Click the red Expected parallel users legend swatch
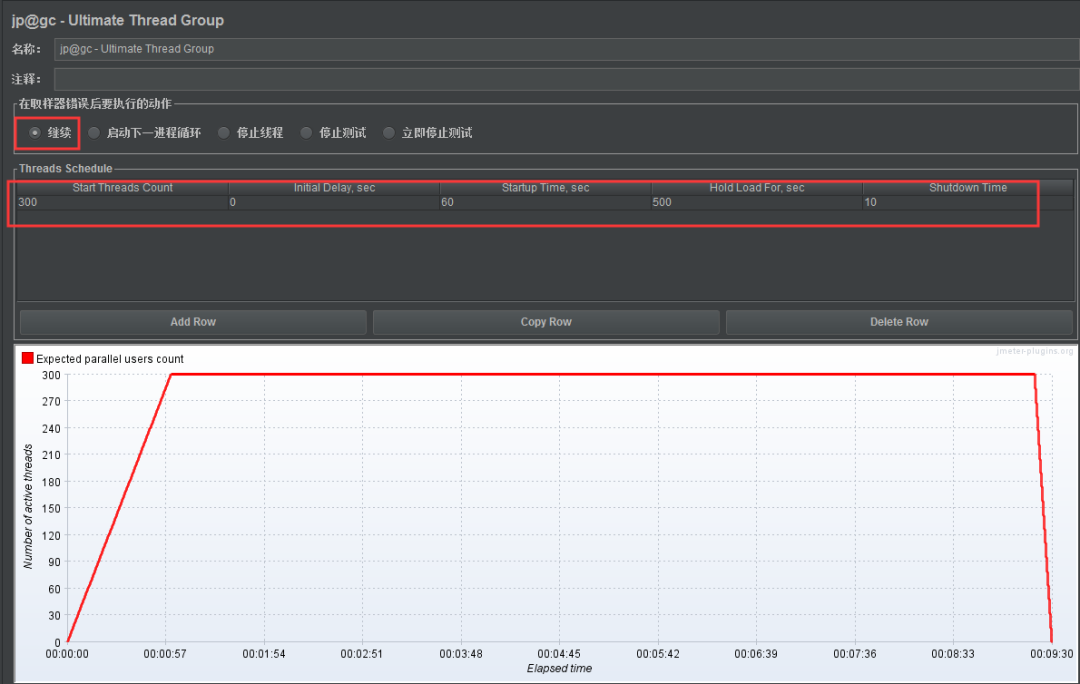1080x684 pixels. [x=28, y=358]
